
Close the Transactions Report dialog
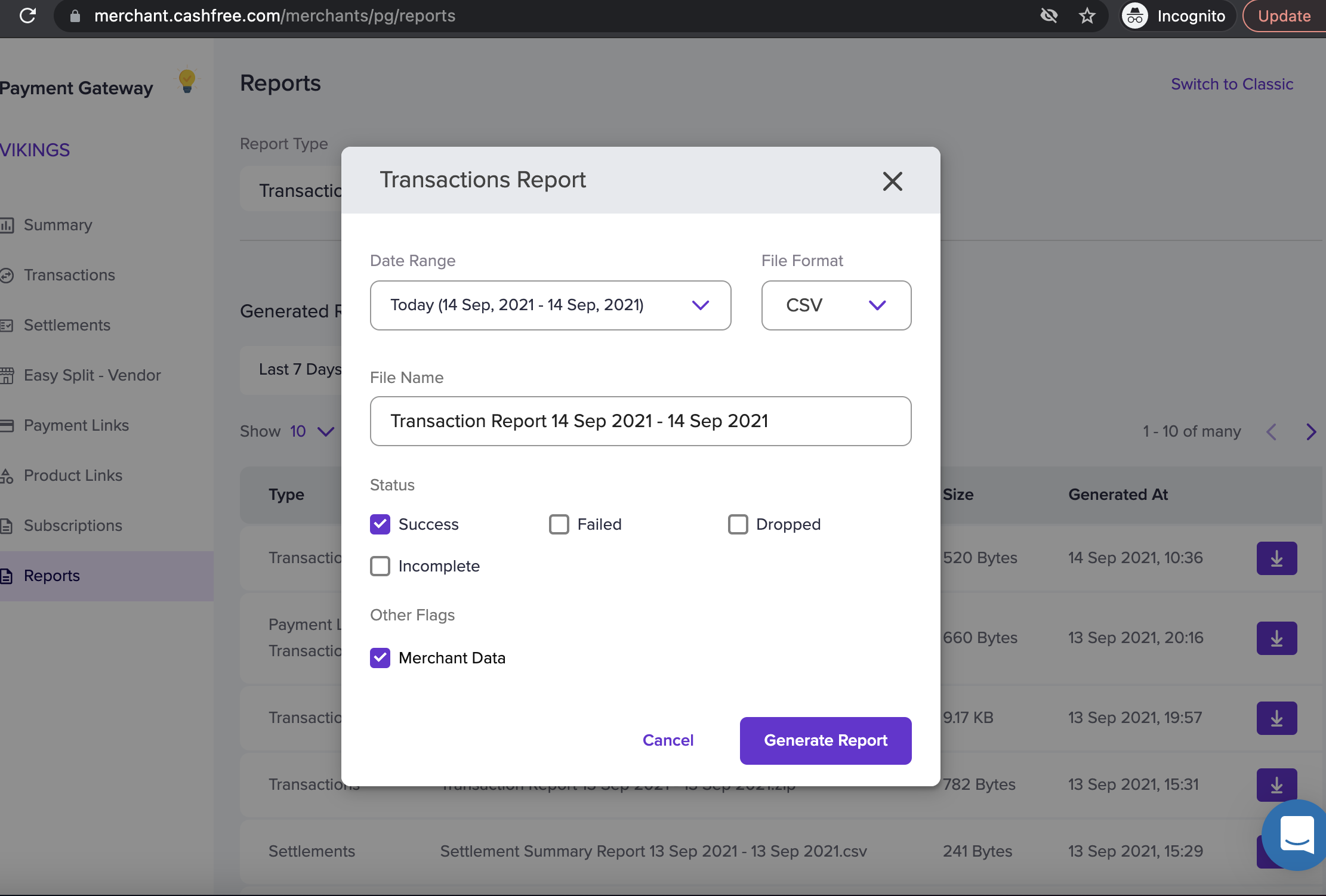point(892,181)
